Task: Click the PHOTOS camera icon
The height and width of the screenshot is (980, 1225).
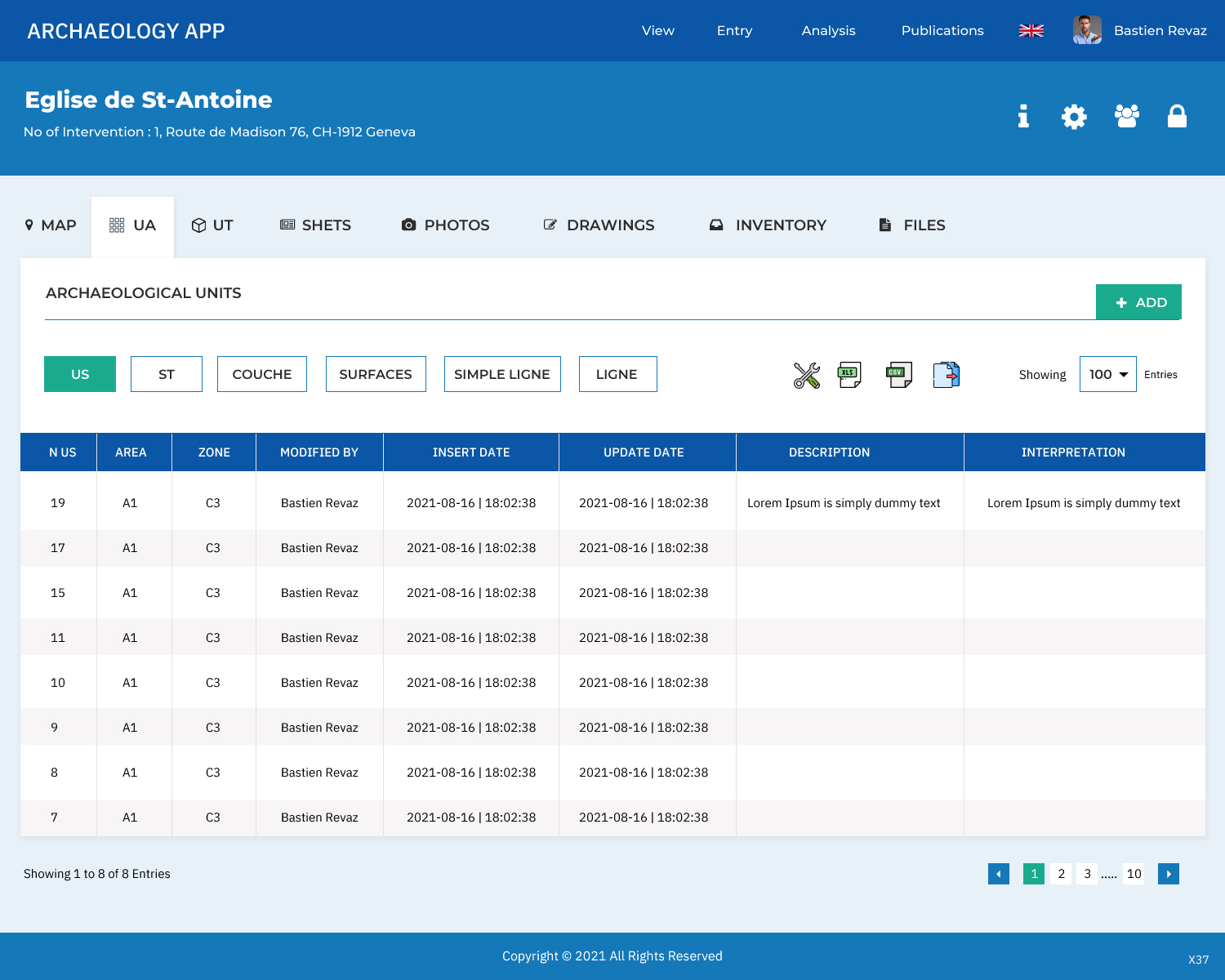Action: tap(409, 225)
